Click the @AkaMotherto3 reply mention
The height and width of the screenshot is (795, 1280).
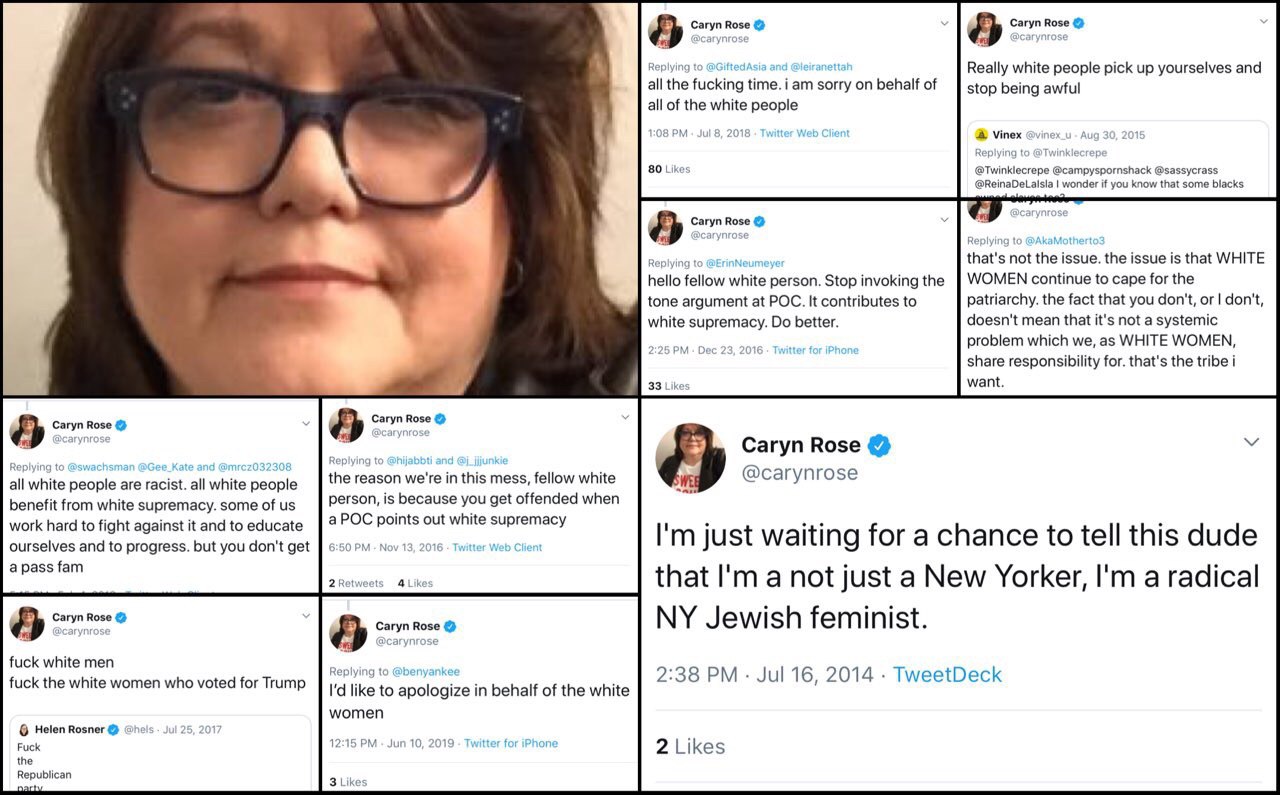[x=1065, y=241]
